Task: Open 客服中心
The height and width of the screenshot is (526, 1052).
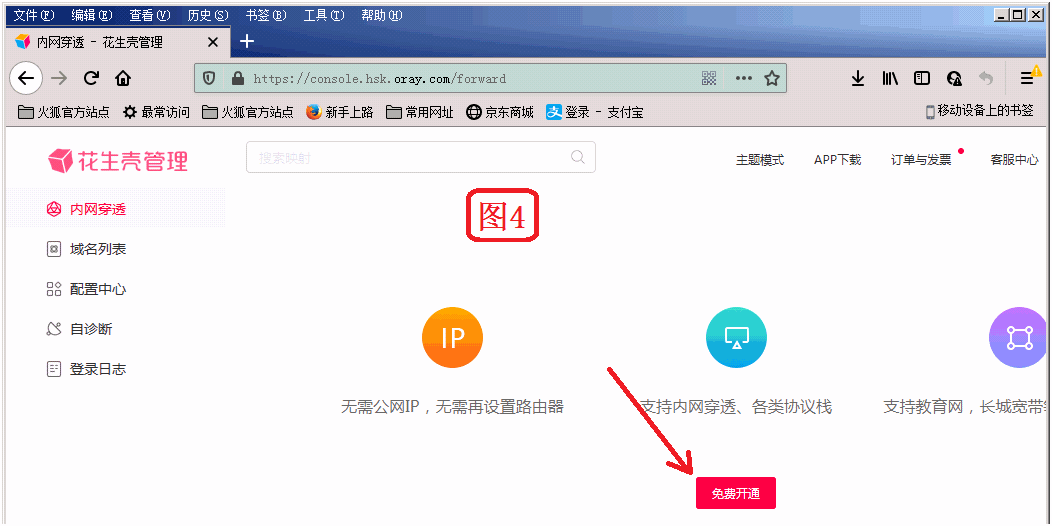Action: [x=1014, y=160]
